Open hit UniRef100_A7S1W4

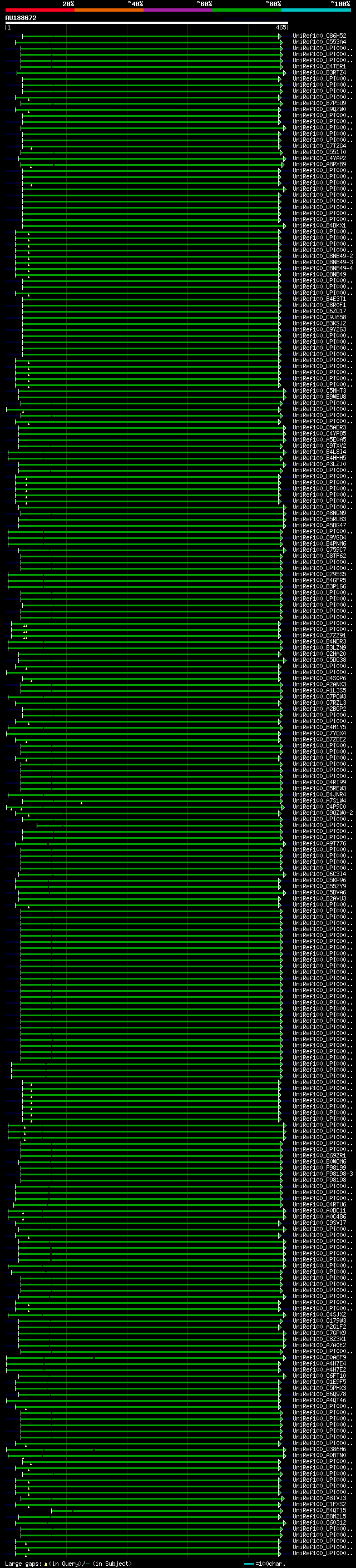tap(319, 801)
